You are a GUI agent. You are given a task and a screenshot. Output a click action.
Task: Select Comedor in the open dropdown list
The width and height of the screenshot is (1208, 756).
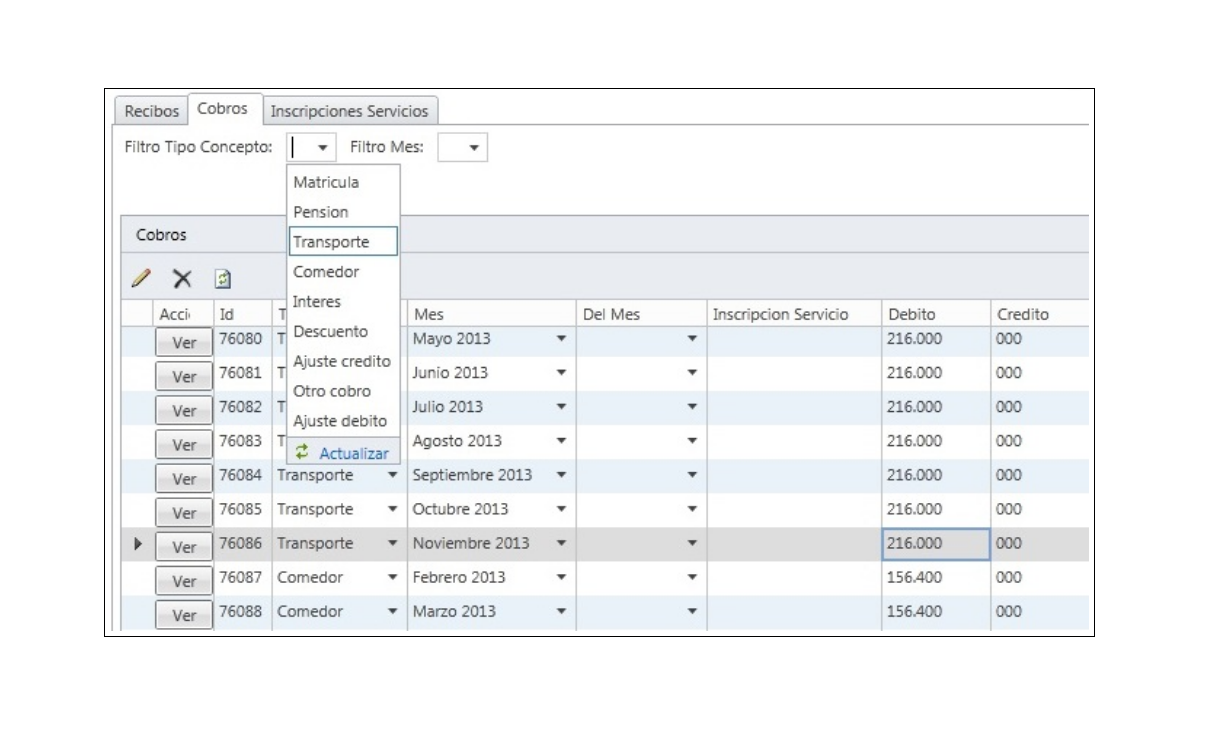pyautogui.click(x=343, y=272)
